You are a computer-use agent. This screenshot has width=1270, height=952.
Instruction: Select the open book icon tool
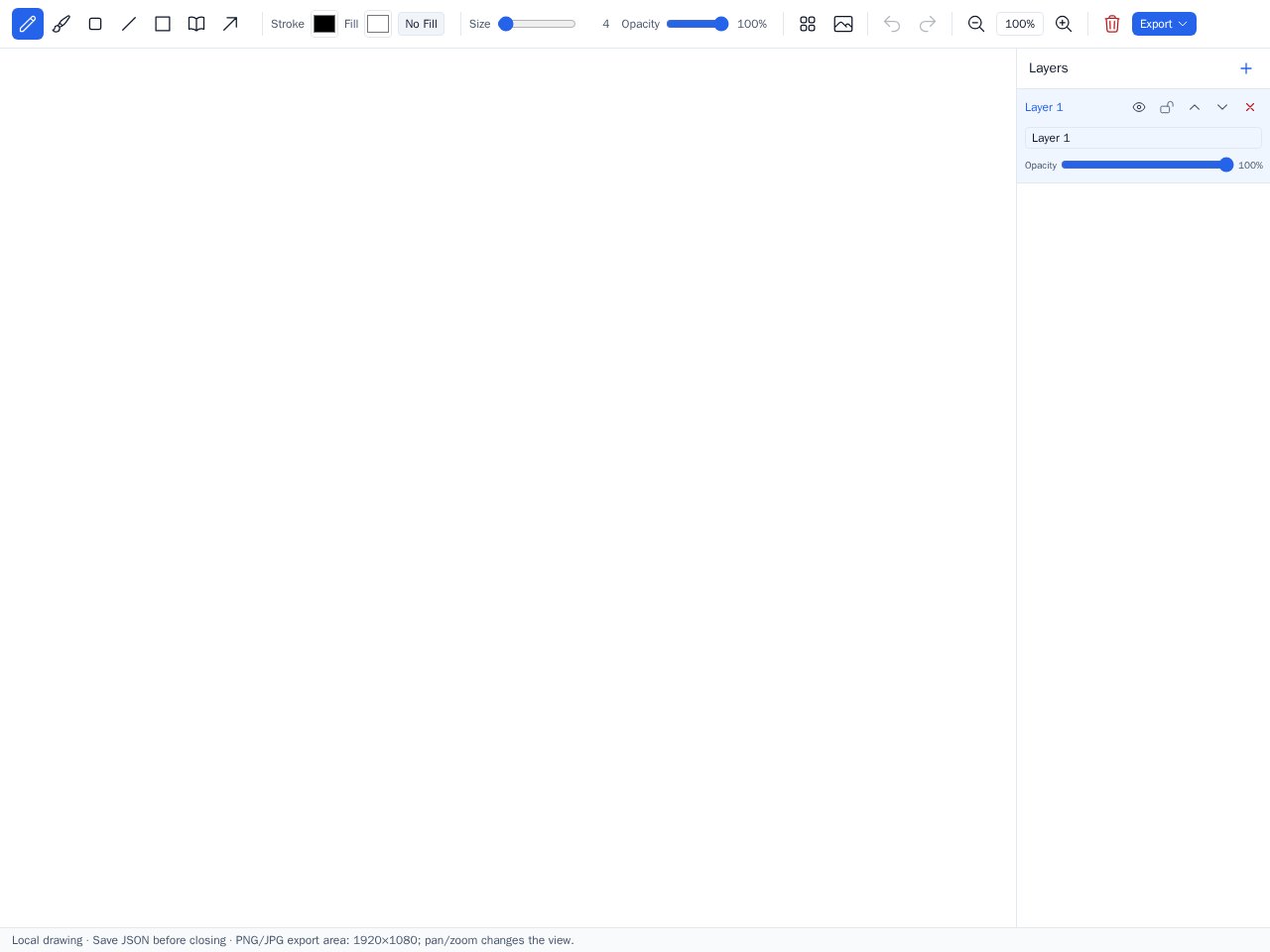coord(196,24)
